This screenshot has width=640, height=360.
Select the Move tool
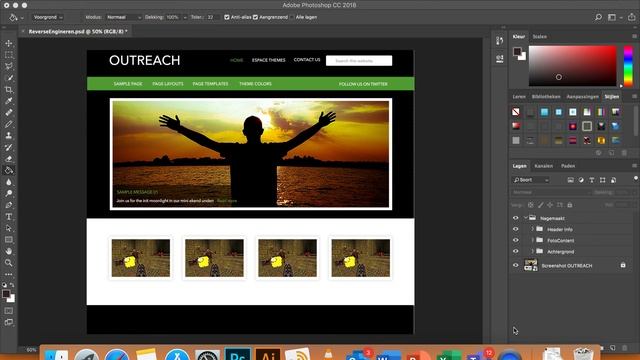(x=9, y=43)
